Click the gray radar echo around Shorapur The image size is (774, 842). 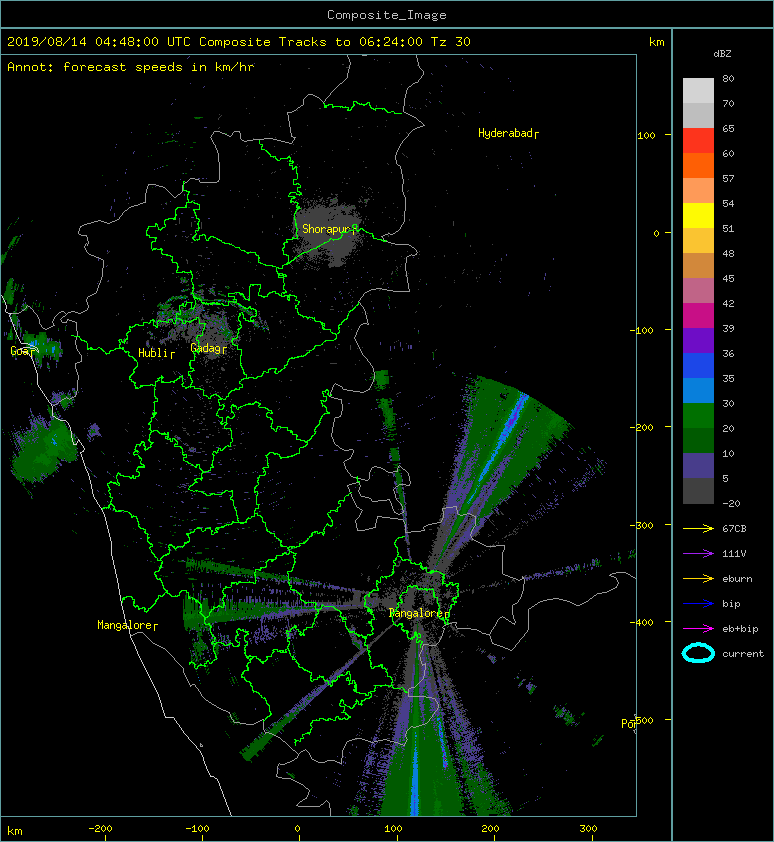[328, 234]
